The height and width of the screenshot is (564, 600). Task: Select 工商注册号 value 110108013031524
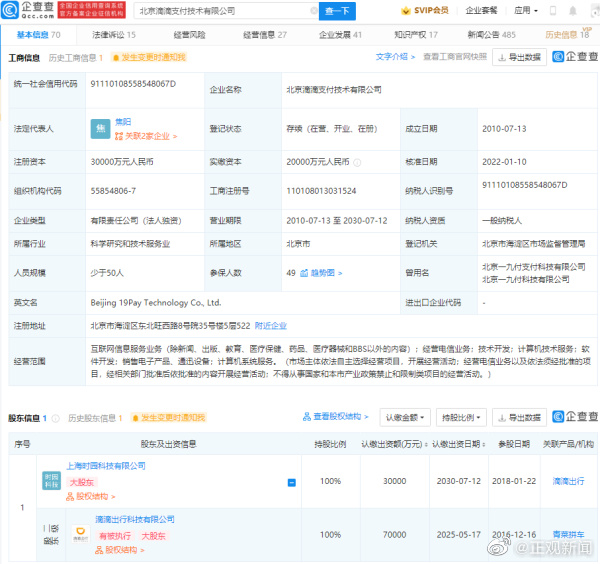(321, 191)
